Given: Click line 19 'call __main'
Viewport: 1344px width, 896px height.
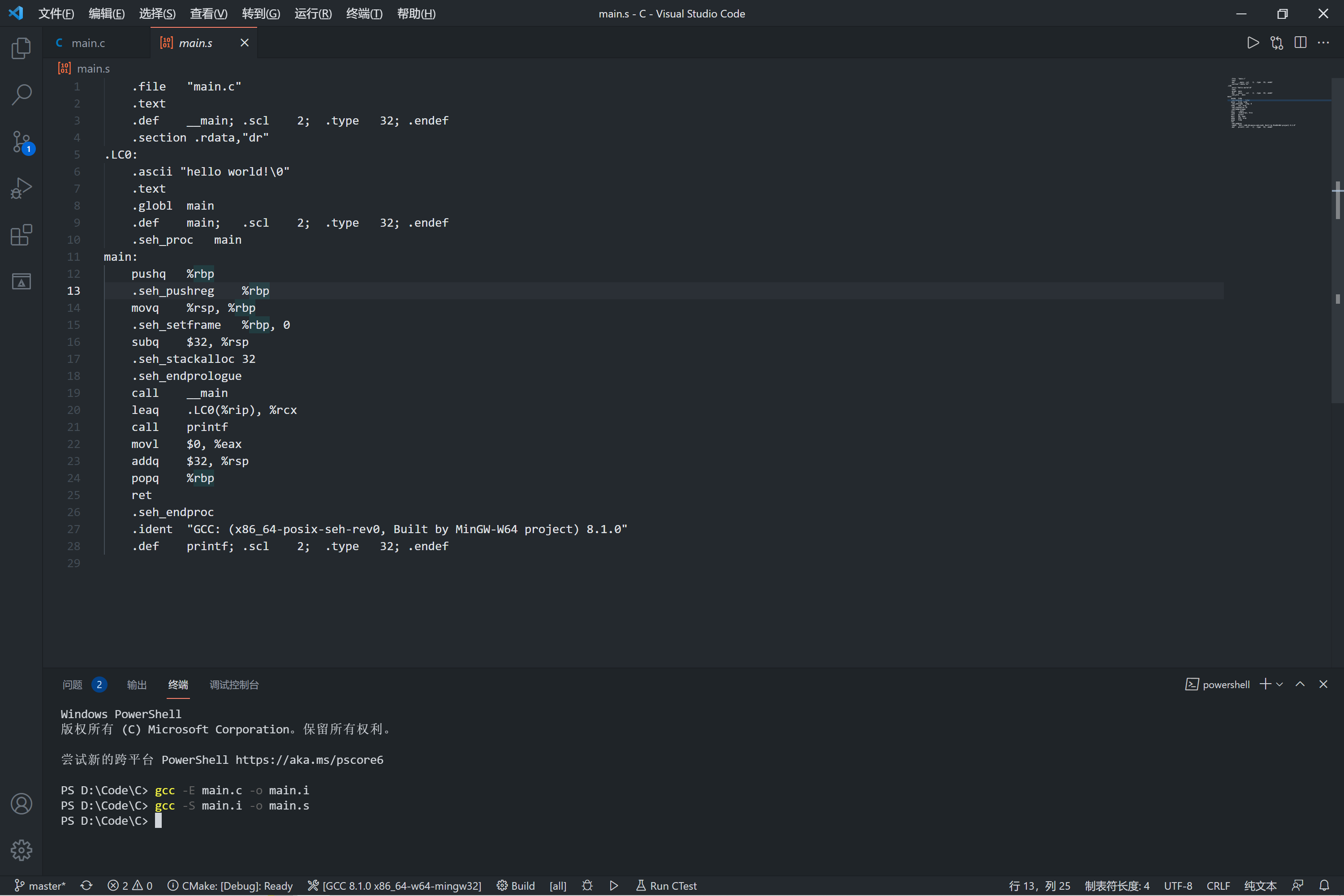Looking at the screenshot, I should pos(180,393).
